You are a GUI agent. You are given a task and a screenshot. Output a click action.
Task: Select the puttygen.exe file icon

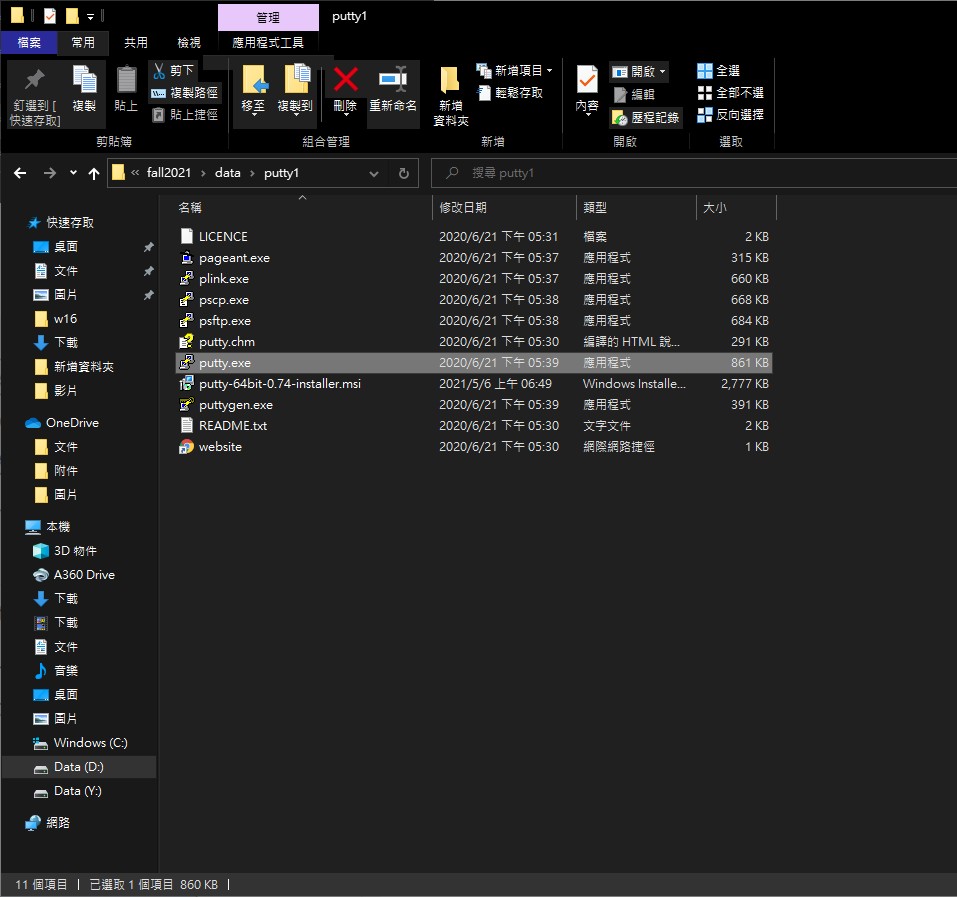(187, 405)
